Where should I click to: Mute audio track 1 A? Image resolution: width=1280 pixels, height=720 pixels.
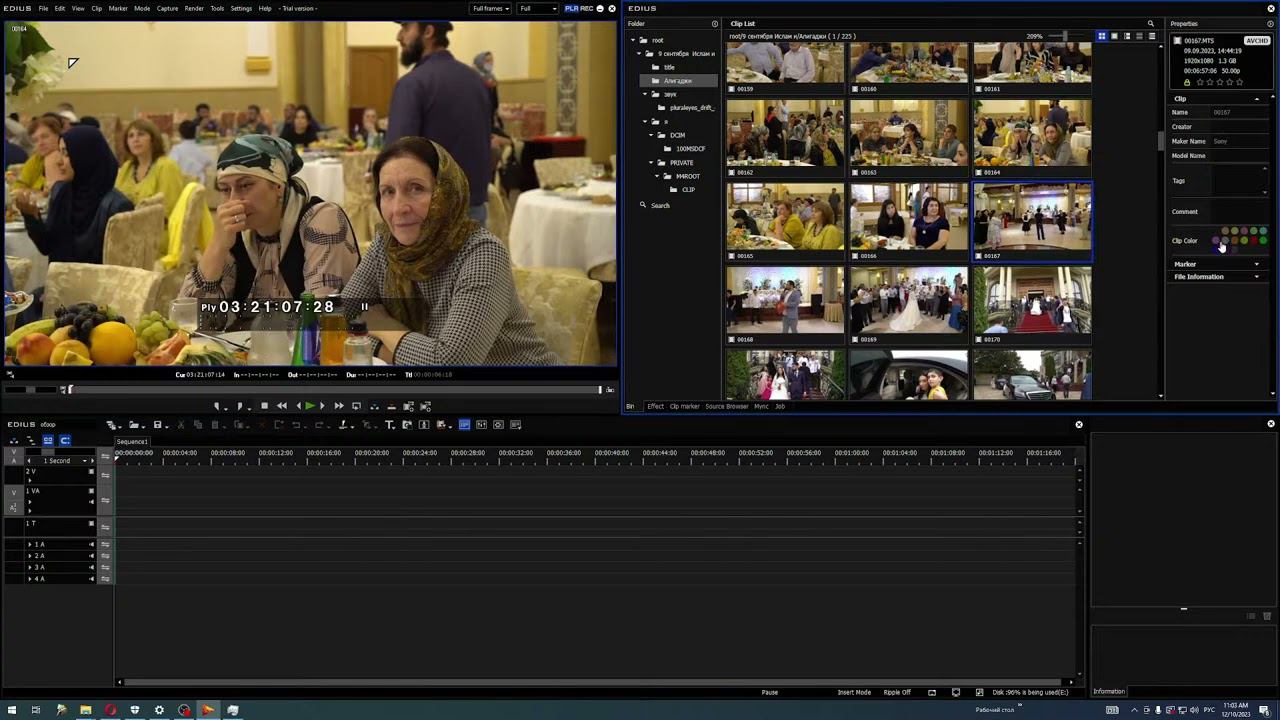91,544
